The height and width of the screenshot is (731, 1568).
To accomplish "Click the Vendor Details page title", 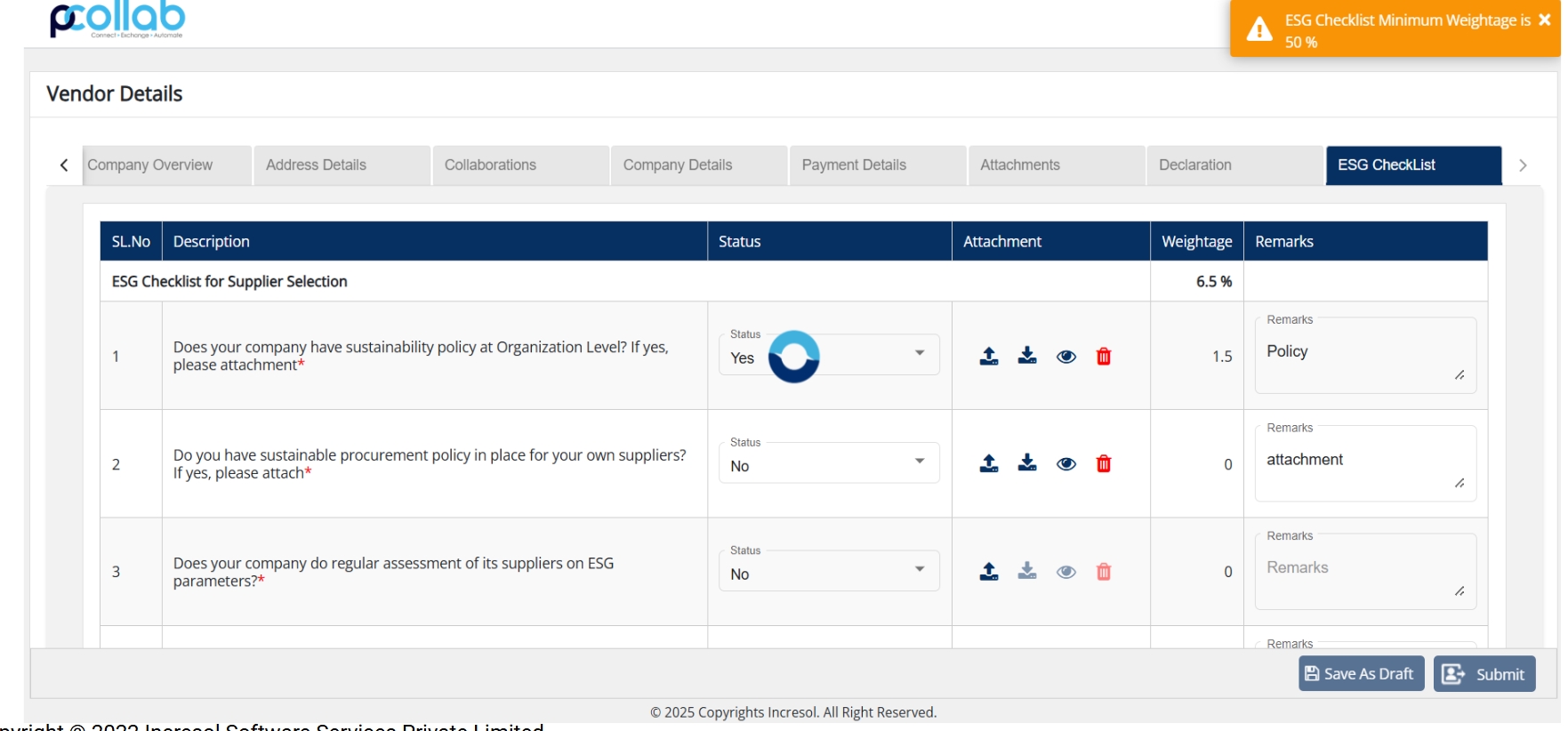I will coord(115,94).
